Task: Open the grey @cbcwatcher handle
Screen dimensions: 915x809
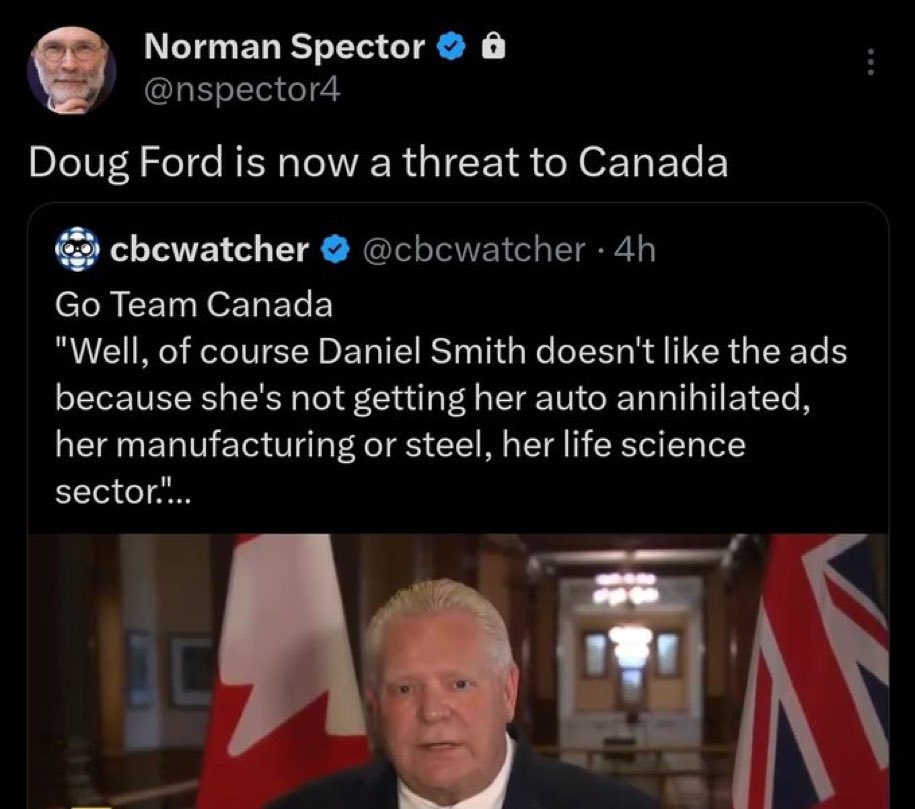Action: [x=474, y=250]
